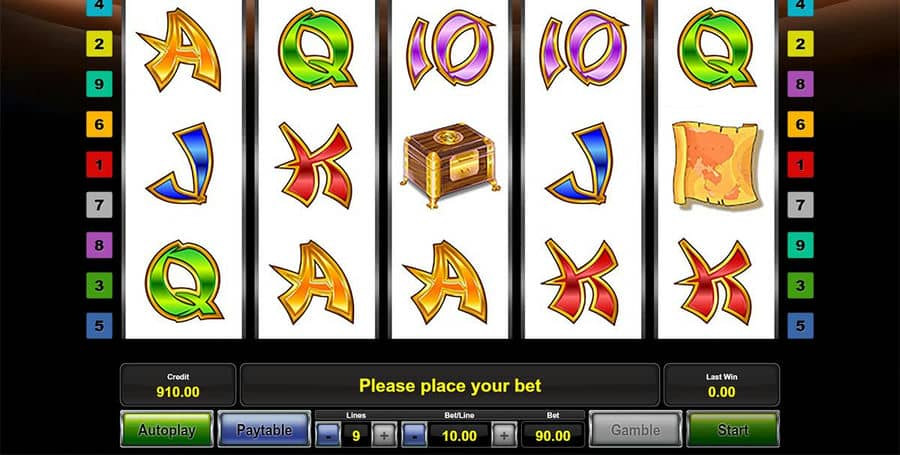Click the red payline 1 marker on left

[99, 165]
